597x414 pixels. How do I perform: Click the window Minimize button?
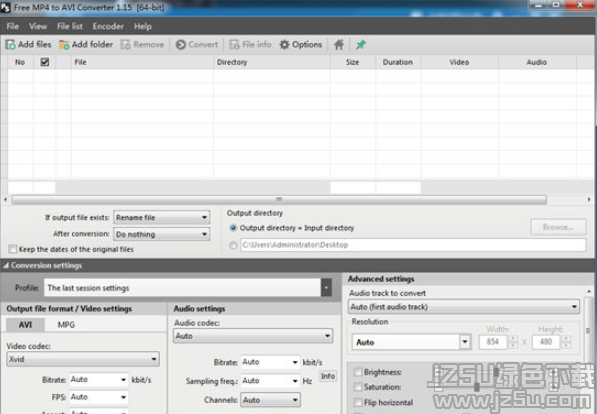coord(538,5)
